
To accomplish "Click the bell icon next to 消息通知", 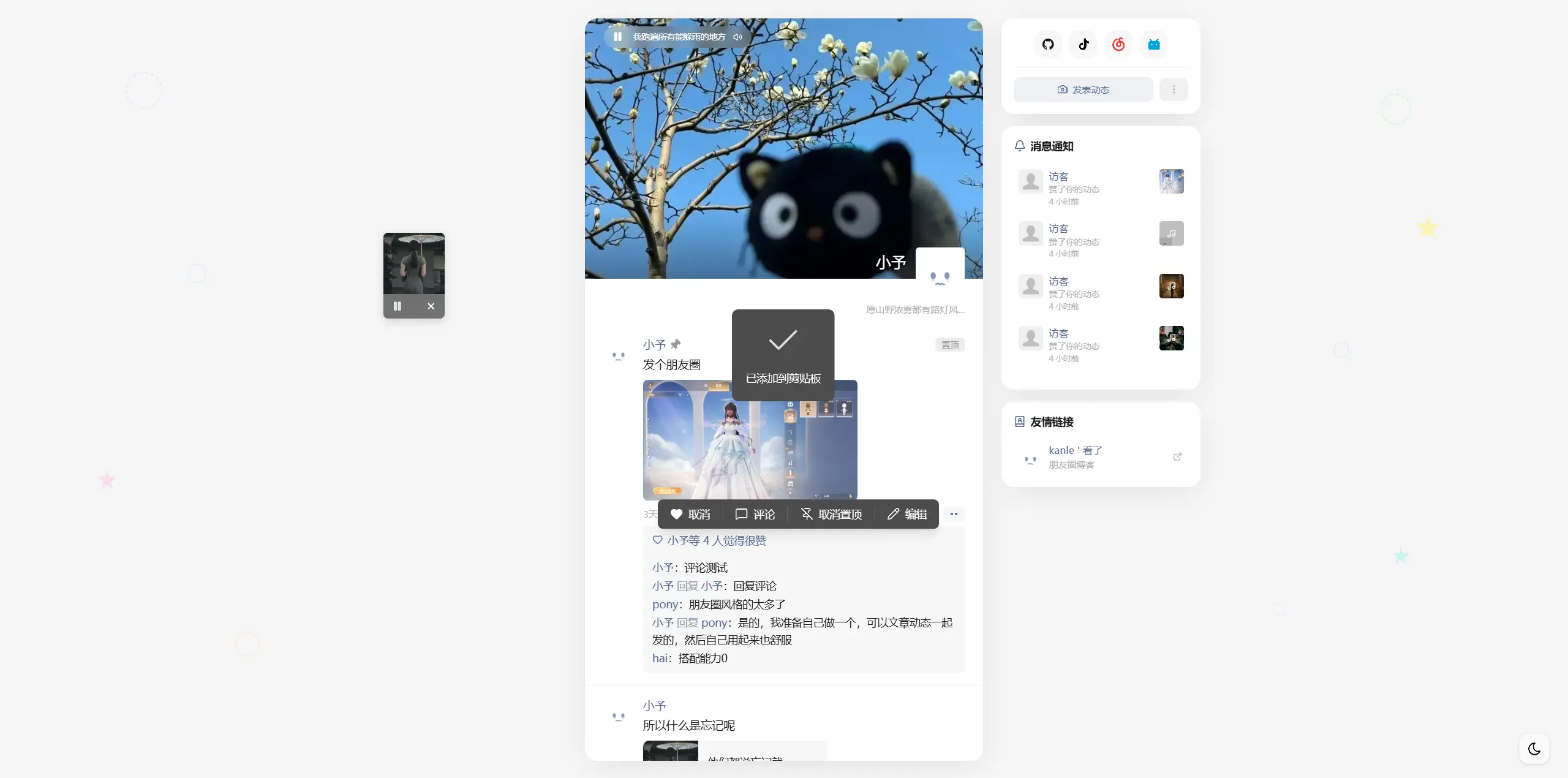I will tap(1020, 146).
